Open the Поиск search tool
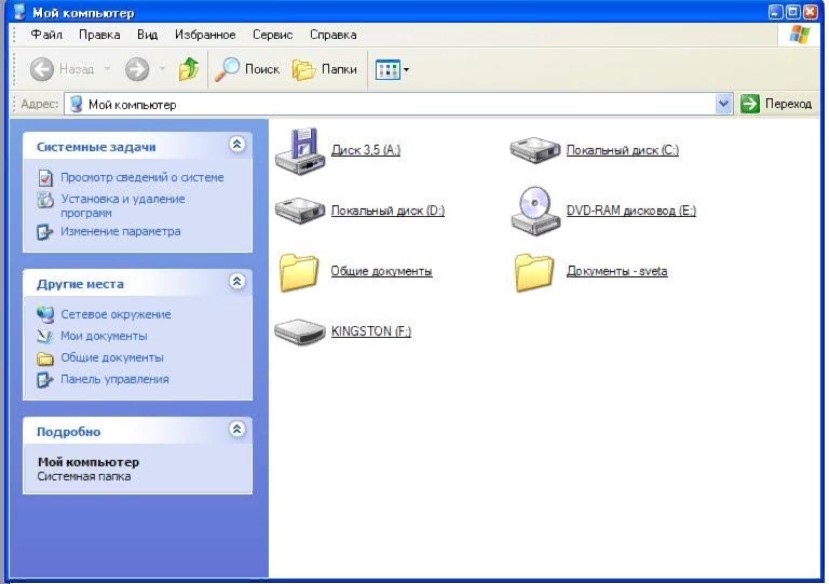Image resolution: width=829 pixels, height=584 pixels. (x=247, y=69)
